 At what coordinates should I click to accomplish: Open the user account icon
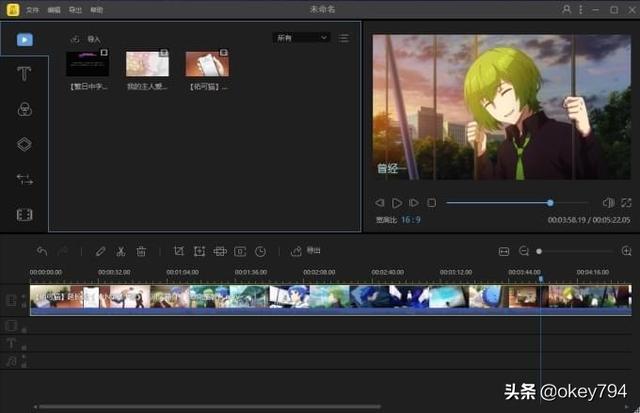click(x=567, y=9)
